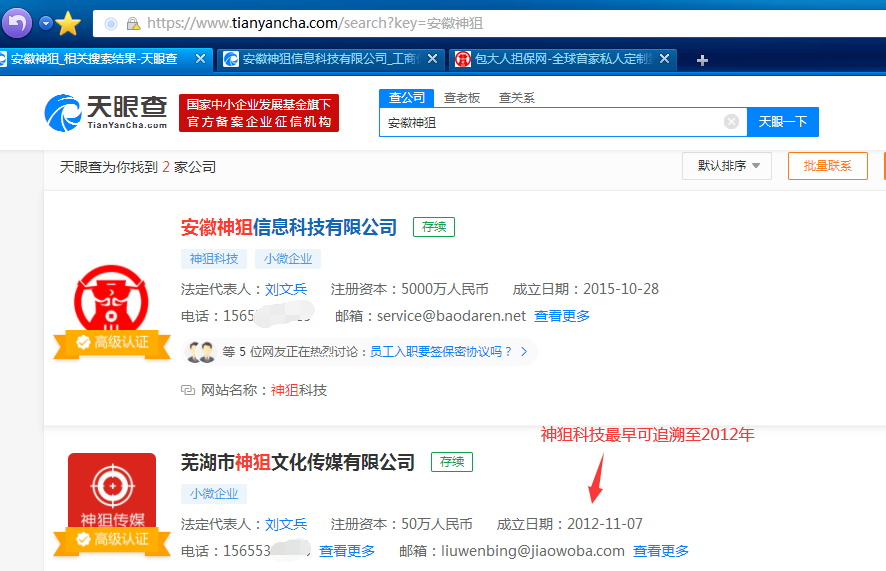Expand the 默认排序 sort dropdown
The width and height of the screenshot is (886, 571).
(x=727, y=166)
